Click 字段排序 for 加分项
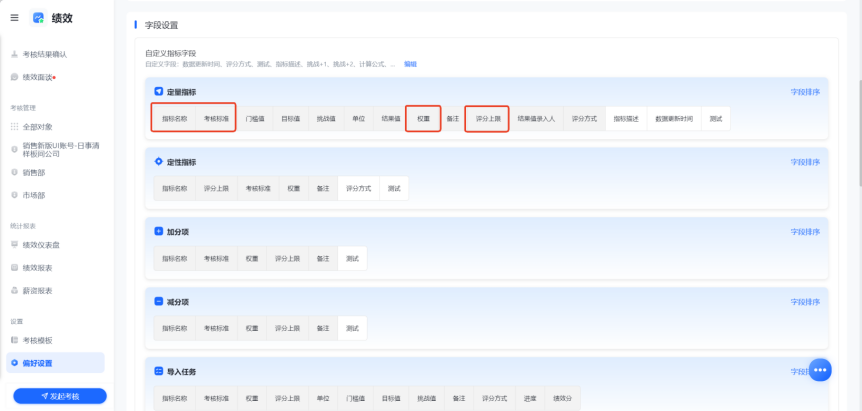Screen dimensions: 862x411 click(805, 232)
